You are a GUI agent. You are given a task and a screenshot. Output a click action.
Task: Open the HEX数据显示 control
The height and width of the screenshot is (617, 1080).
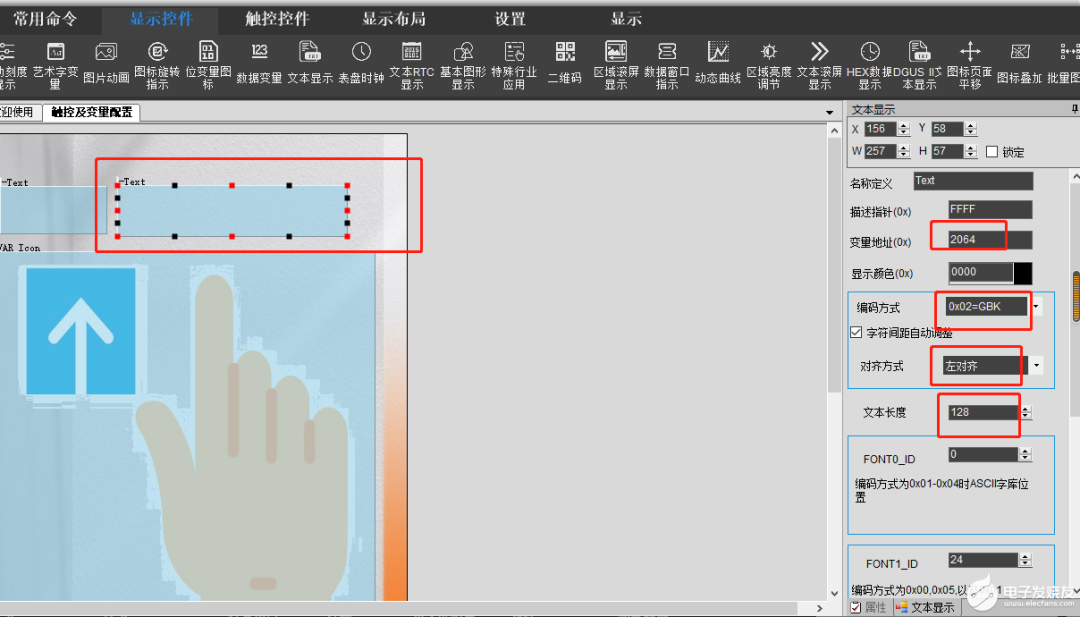tap(869, 62)
